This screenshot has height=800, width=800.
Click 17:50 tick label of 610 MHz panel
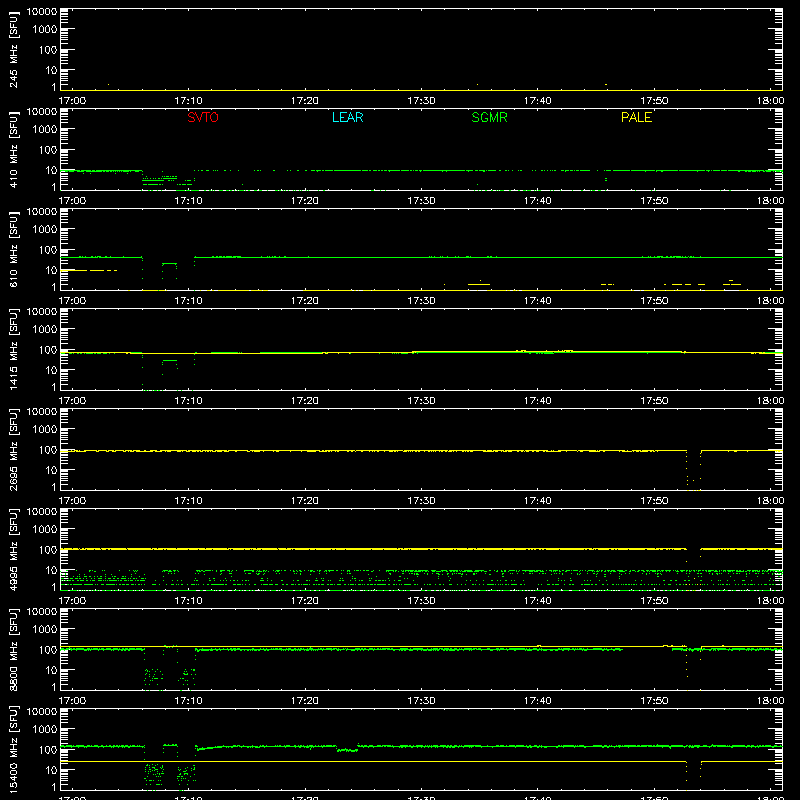pos(654,301)
